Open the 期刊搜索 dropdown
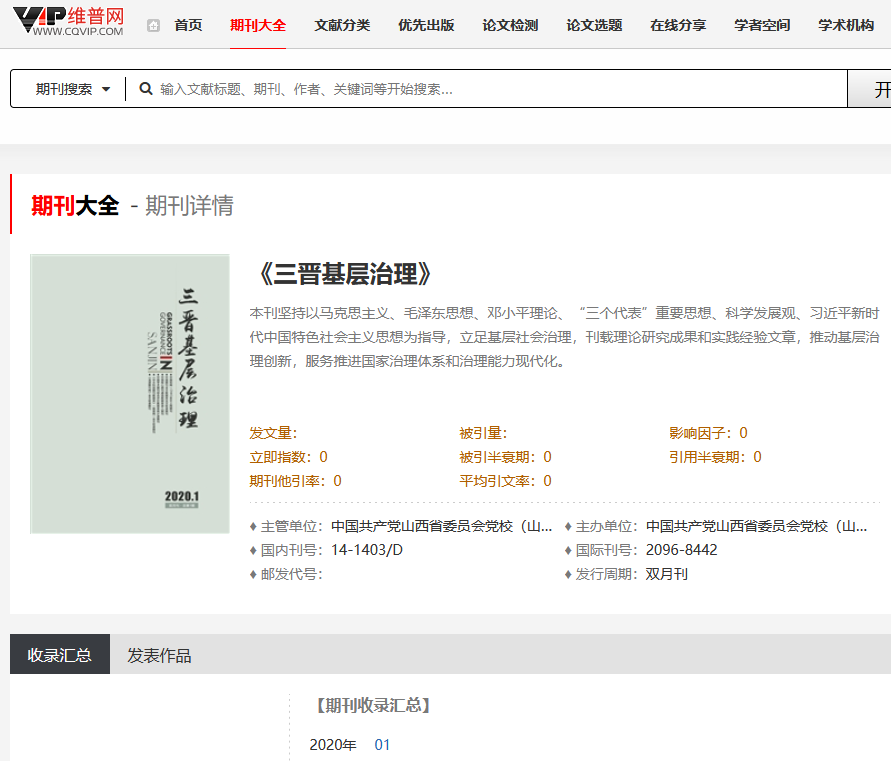The image size is (891, 761). point(73,89)
